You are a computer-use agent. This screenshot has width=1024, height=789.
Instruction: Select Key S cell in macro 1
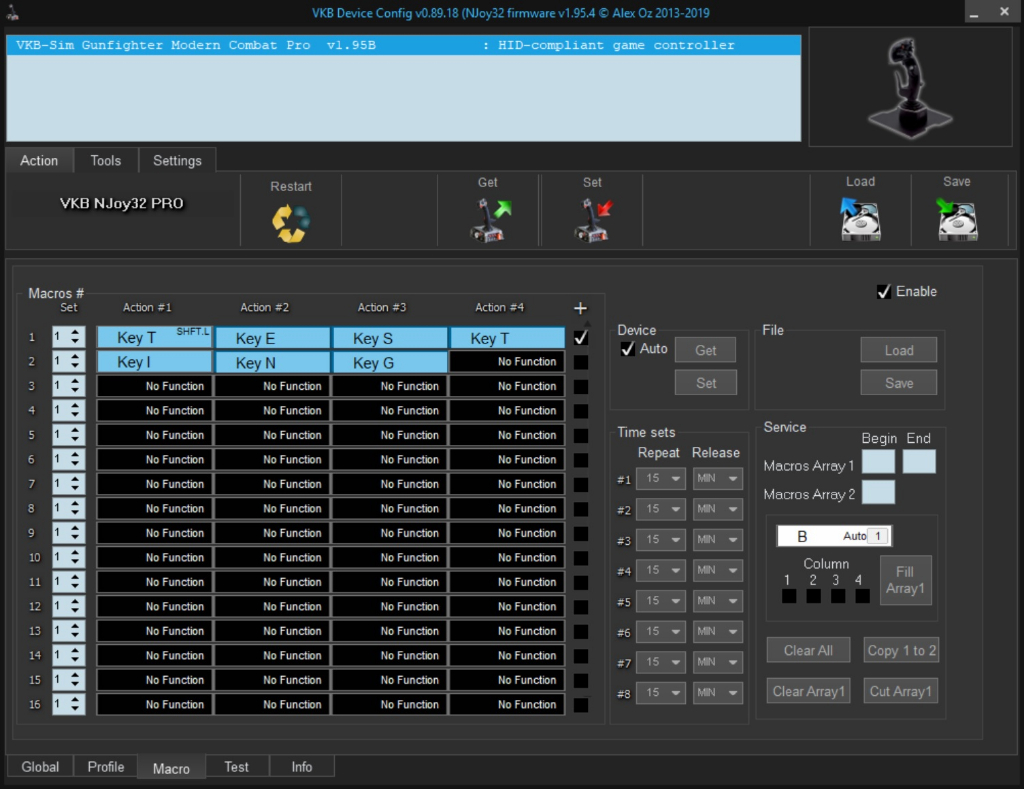click(390, 338)
